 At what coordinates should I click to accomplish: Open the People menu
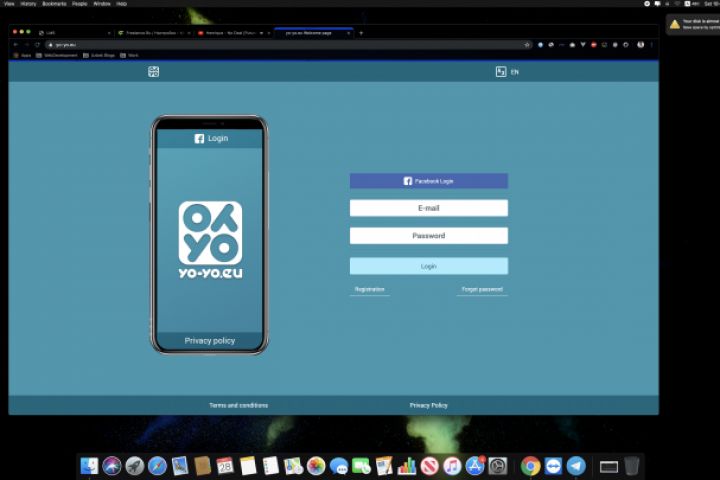(79, 4)
